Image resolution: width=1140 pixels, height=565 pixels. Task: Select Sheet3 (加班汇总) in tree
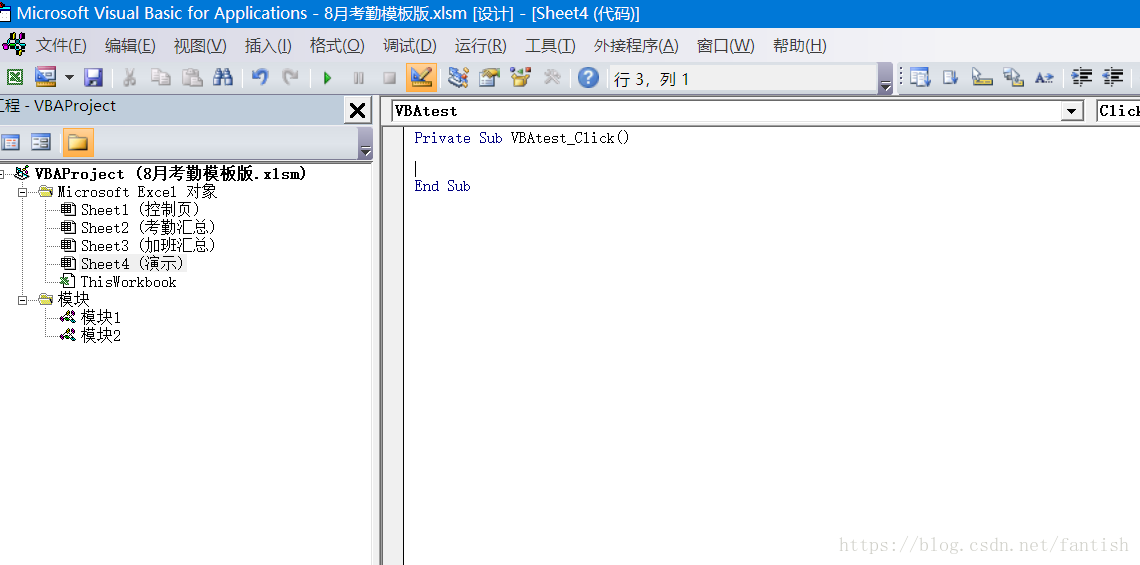(x=149, y=246)
